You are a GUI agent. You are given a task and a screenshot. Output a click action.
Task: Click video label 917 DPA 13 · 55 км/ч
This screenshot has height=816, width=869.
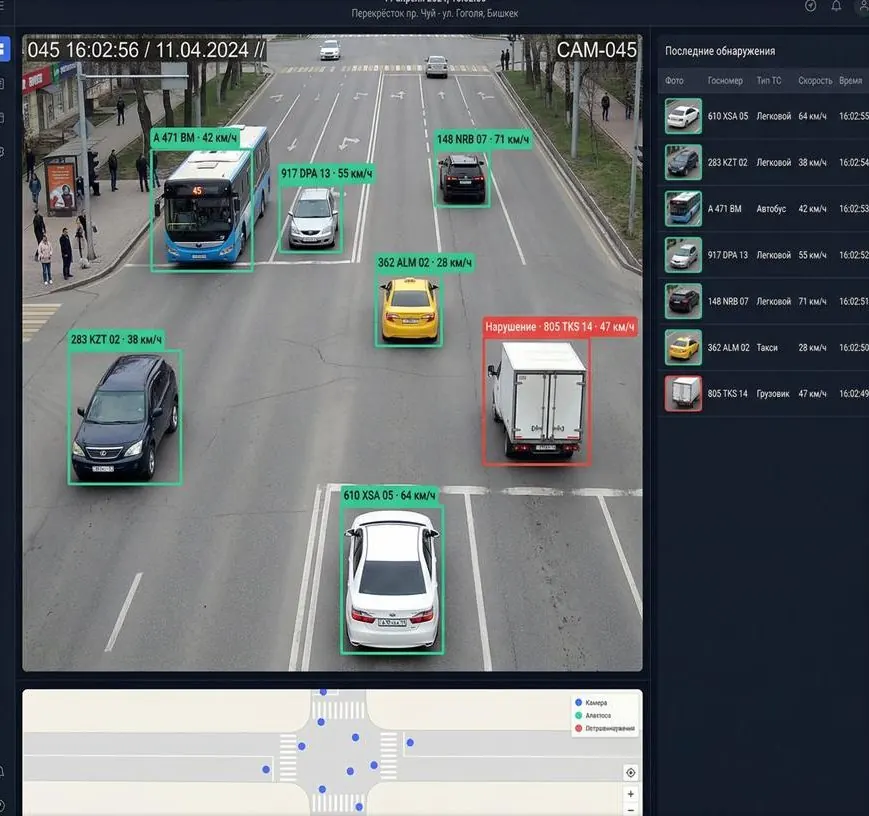[x=326, y=174]
